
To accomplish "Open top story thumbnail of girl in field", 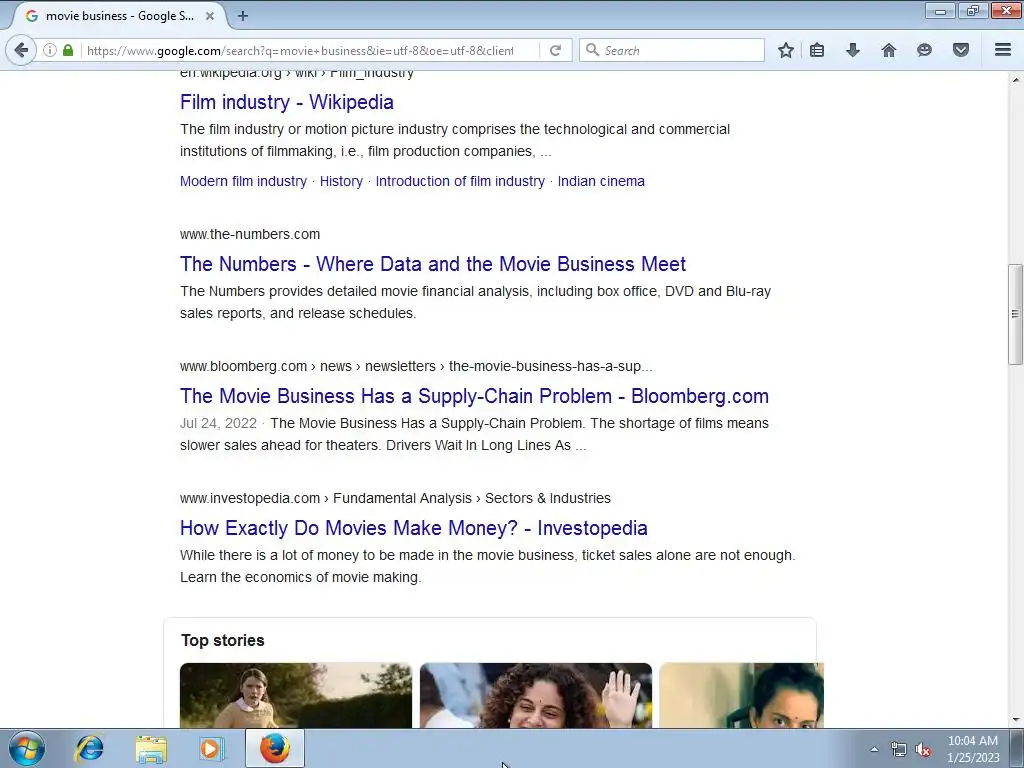I will click(x=296, y=696).
